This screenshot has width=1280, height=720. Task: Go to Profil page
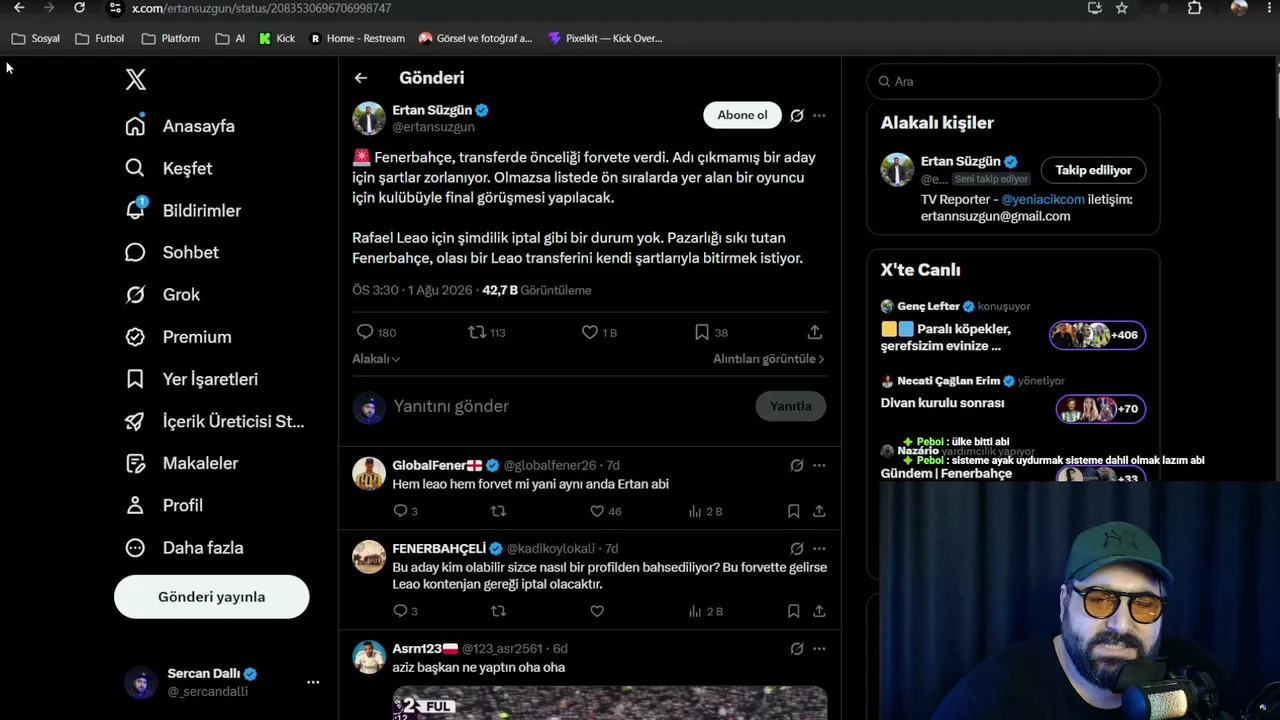[x=163, y=505]
